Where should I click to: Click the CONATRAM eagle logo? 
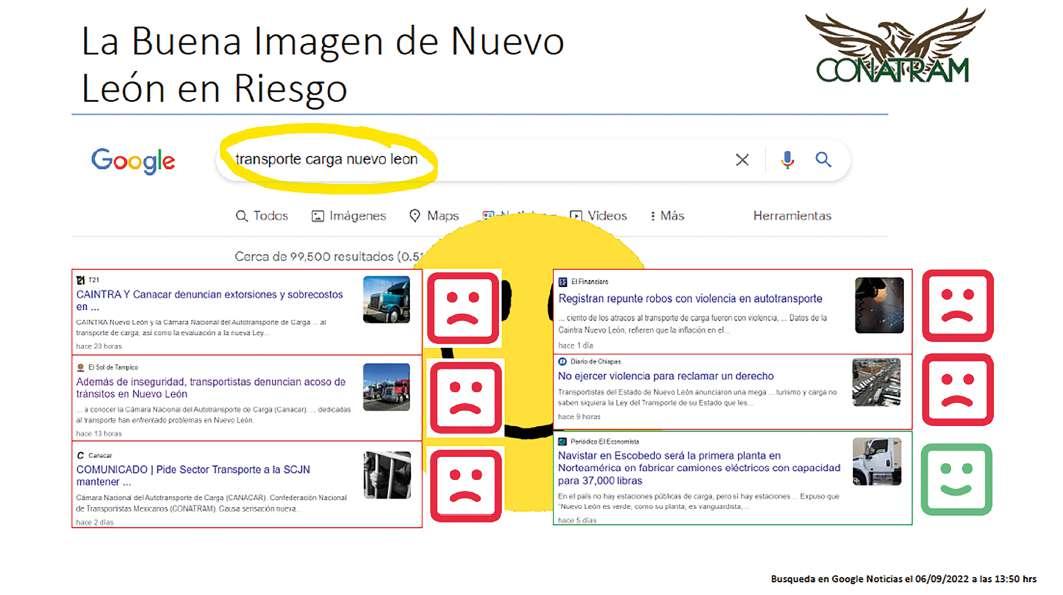coord(895,46)
